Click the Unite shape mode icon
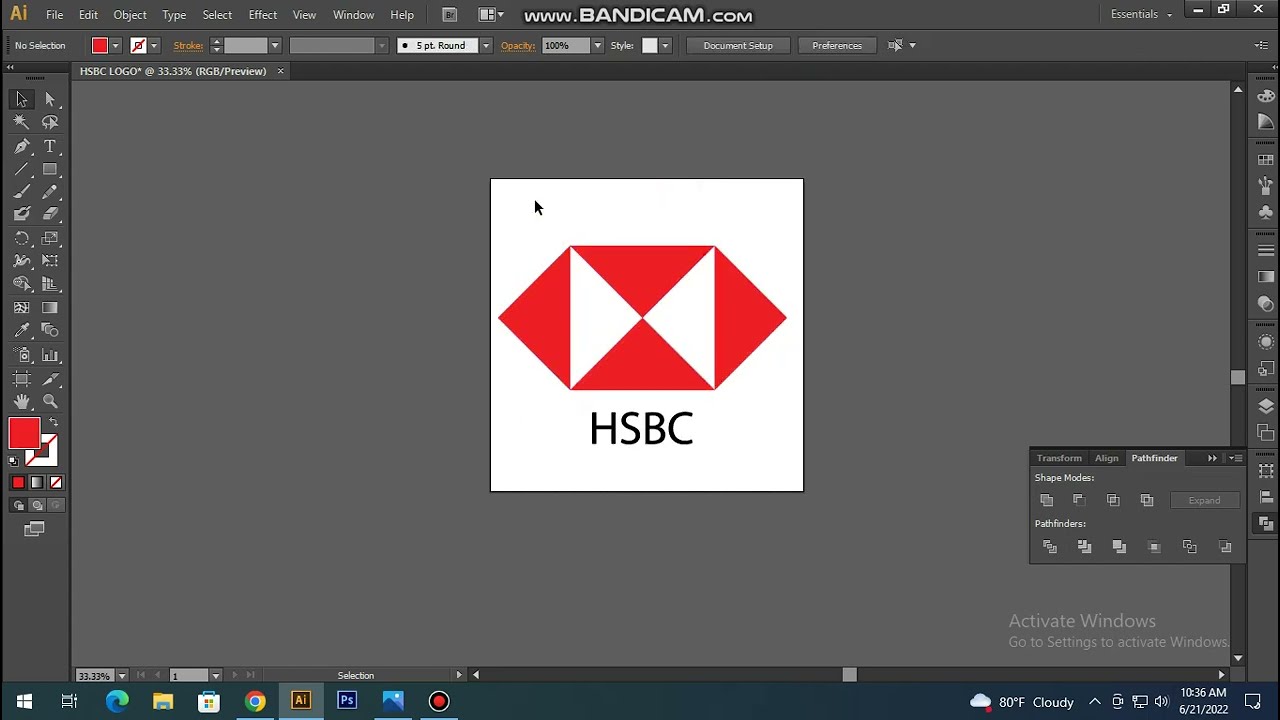 (x=1046, y=500)
